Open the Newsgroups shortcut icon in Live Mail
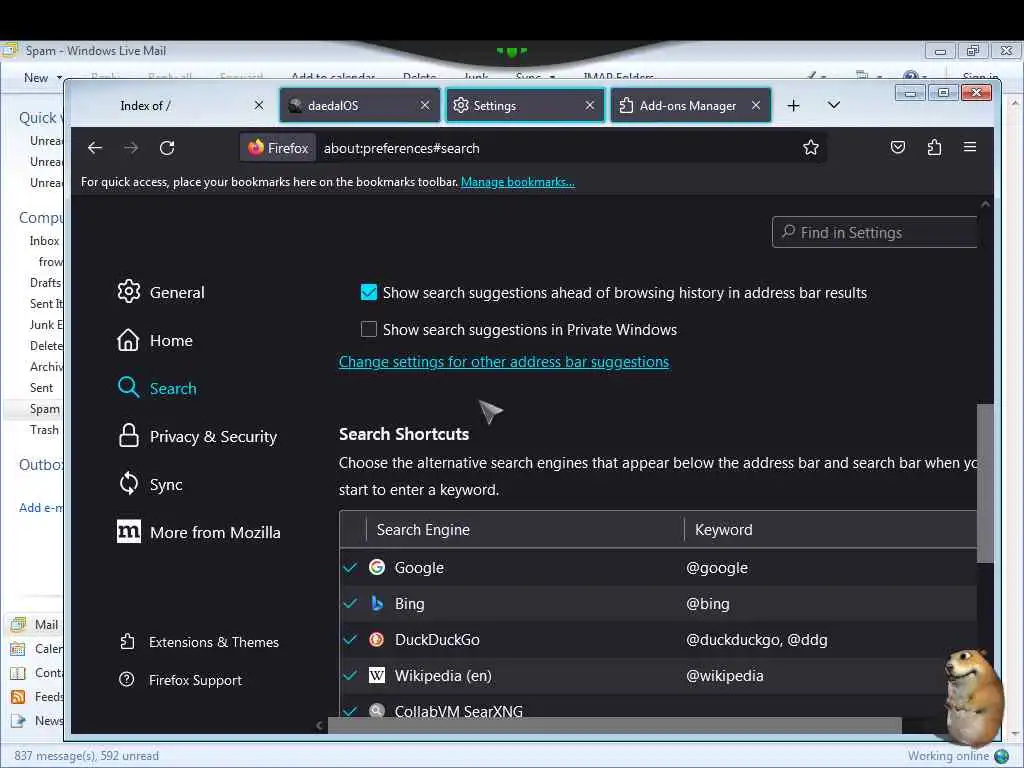Image resolution: width=1024 pixels, height=768 pixels. point(18,720)
